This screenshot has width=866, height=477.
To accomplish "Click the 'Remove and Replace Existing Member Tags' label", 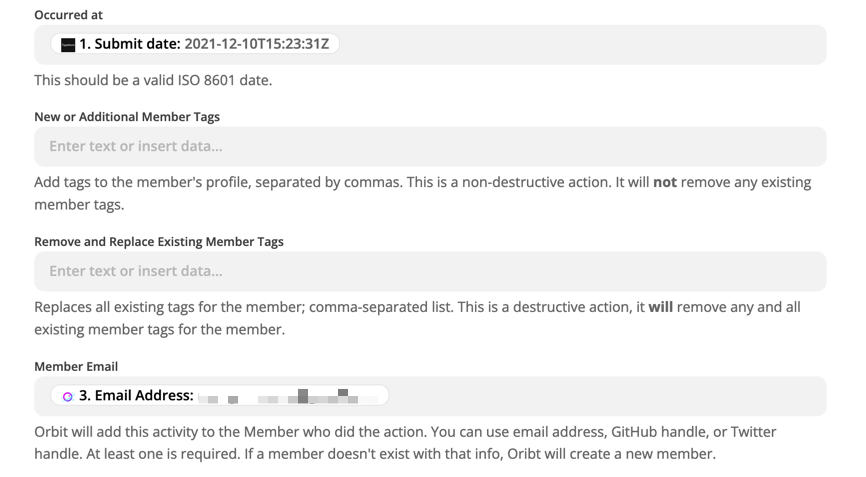I will coord(159,242).
